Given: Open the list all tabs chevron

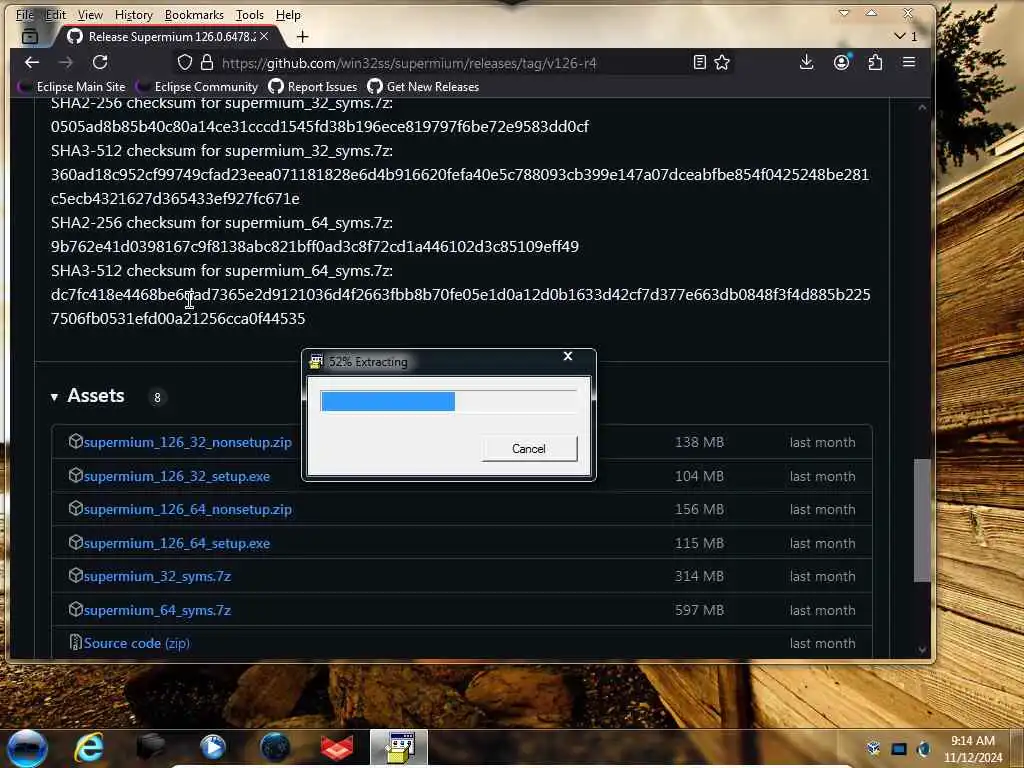Looking at the screenshot, I should coord(900,36).
